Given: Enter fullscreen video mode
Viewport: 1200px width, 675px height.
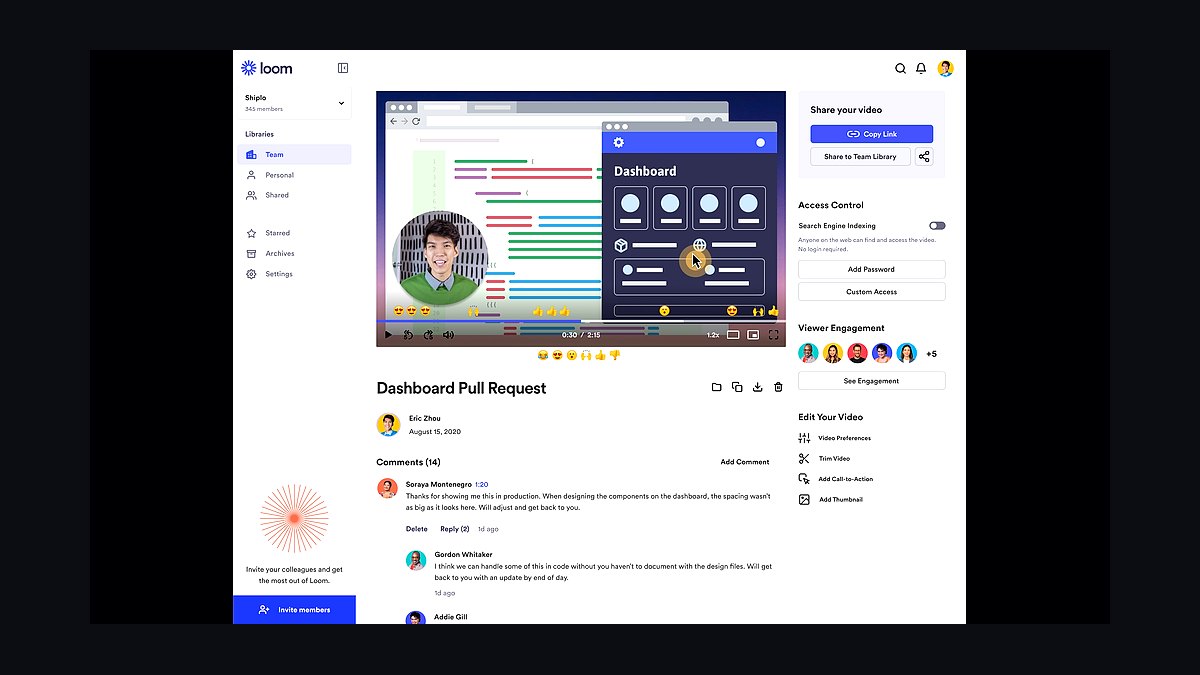Looking at the screenshot, I should (x=773, y=335).
